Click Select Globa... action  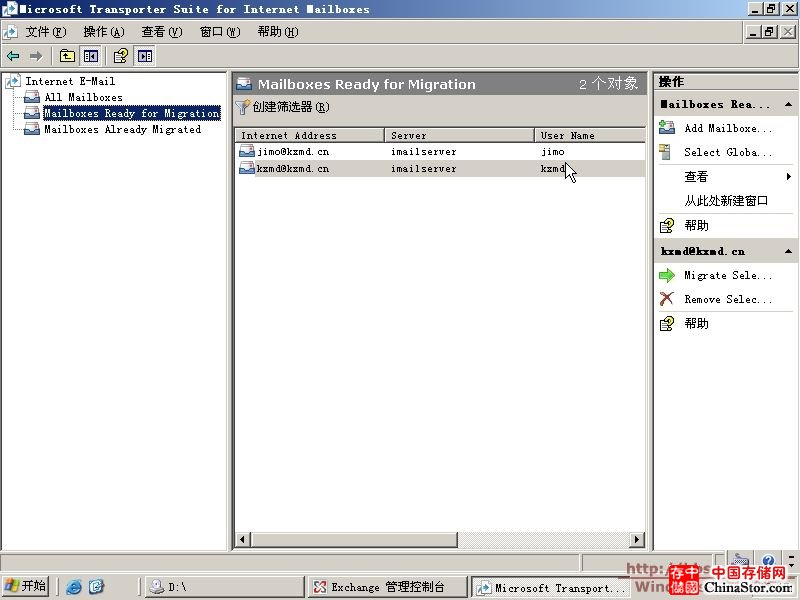click(x=728, y=152)
